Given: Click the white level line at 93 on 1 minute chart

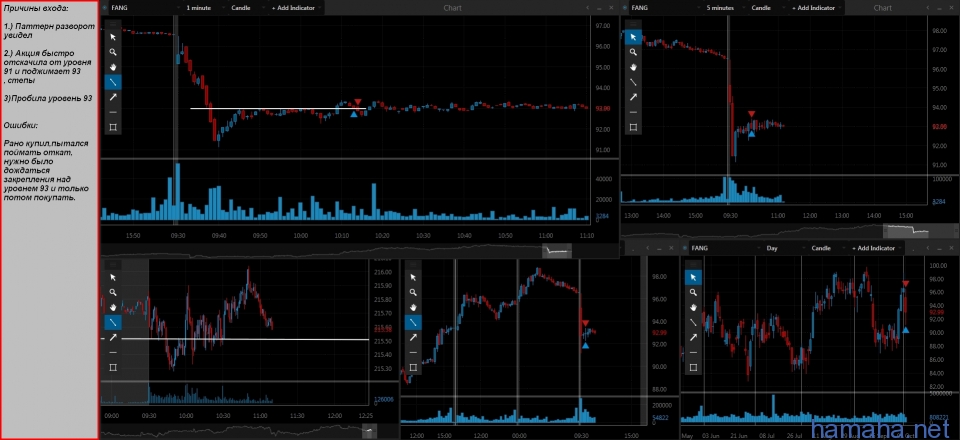Looking at the screenshot, I should [x=278, y=108].
